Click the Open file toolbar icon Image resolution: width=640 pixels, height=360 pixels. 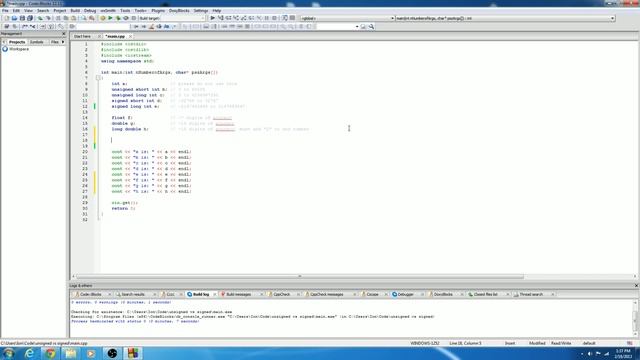[14, 18]
